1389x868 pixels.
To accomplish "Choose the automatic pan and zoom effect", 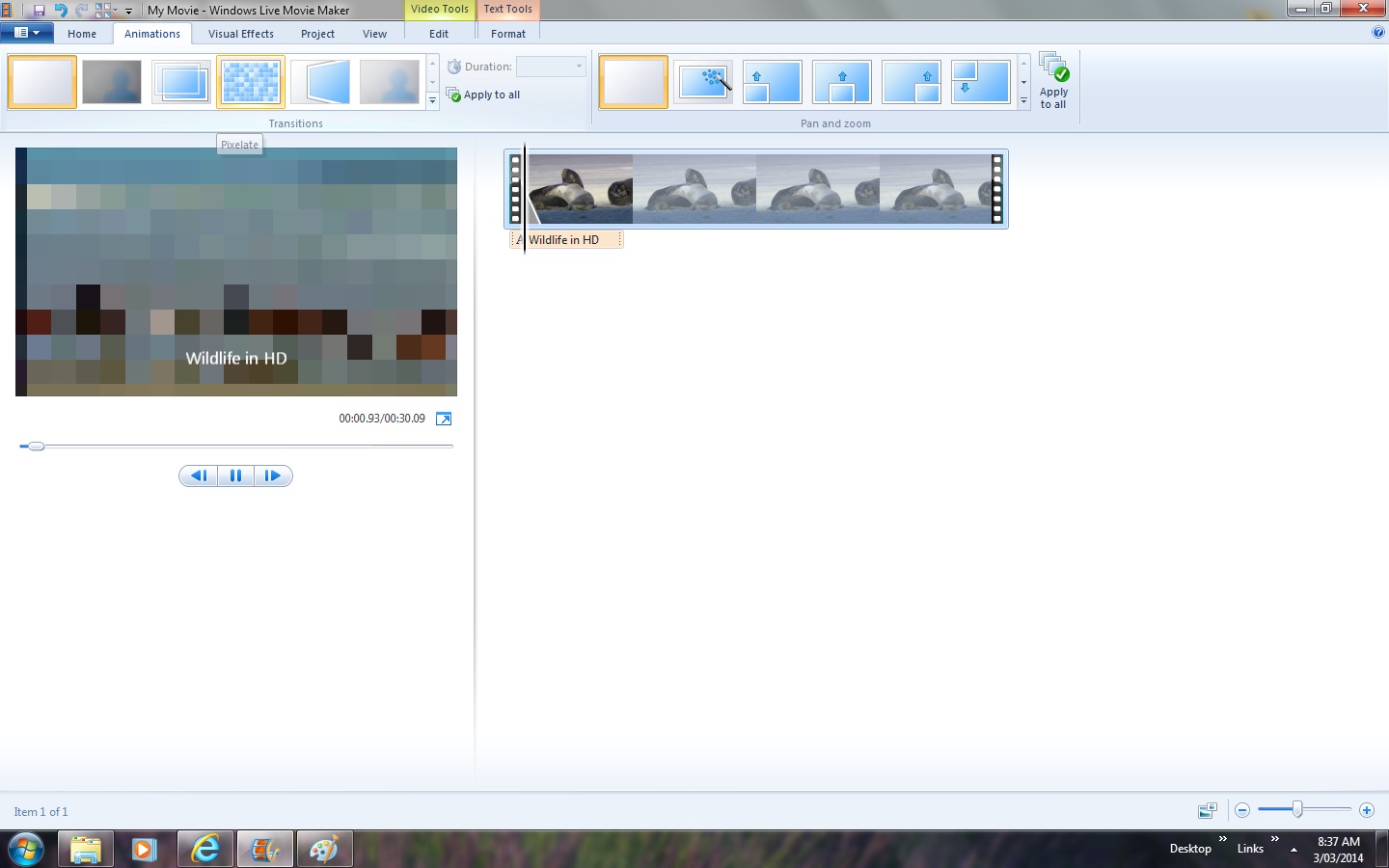I will (x=703, y=82).
